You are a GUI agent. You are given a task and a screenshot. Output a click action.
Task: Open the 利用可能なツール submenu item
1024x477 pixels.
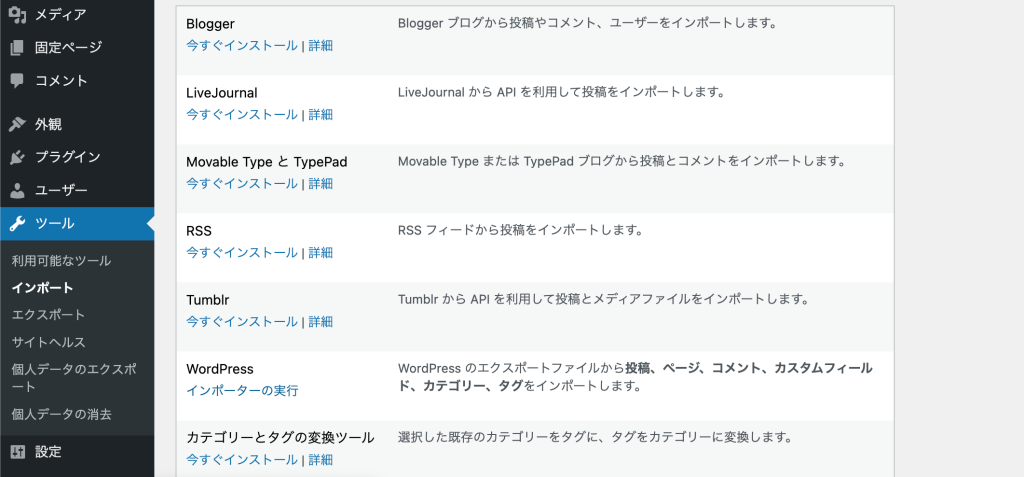pos(61,261)
